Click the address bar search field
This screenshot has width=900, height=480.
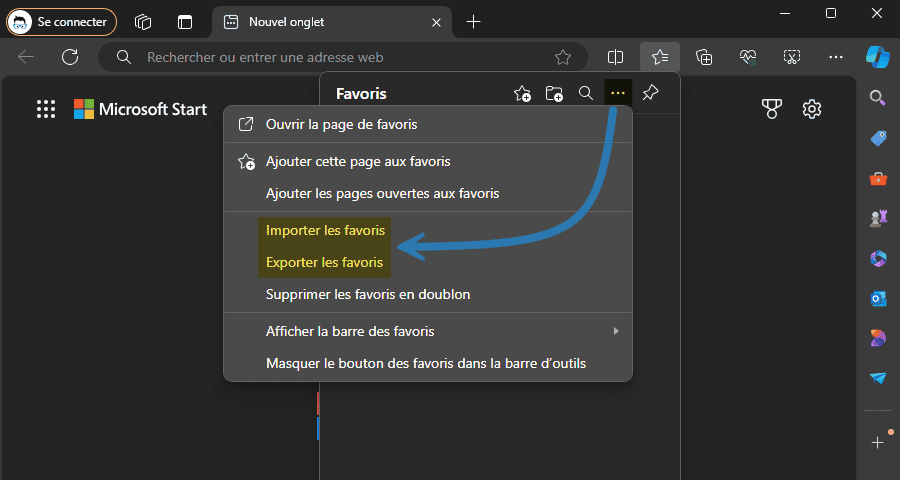tap(343, 57)
